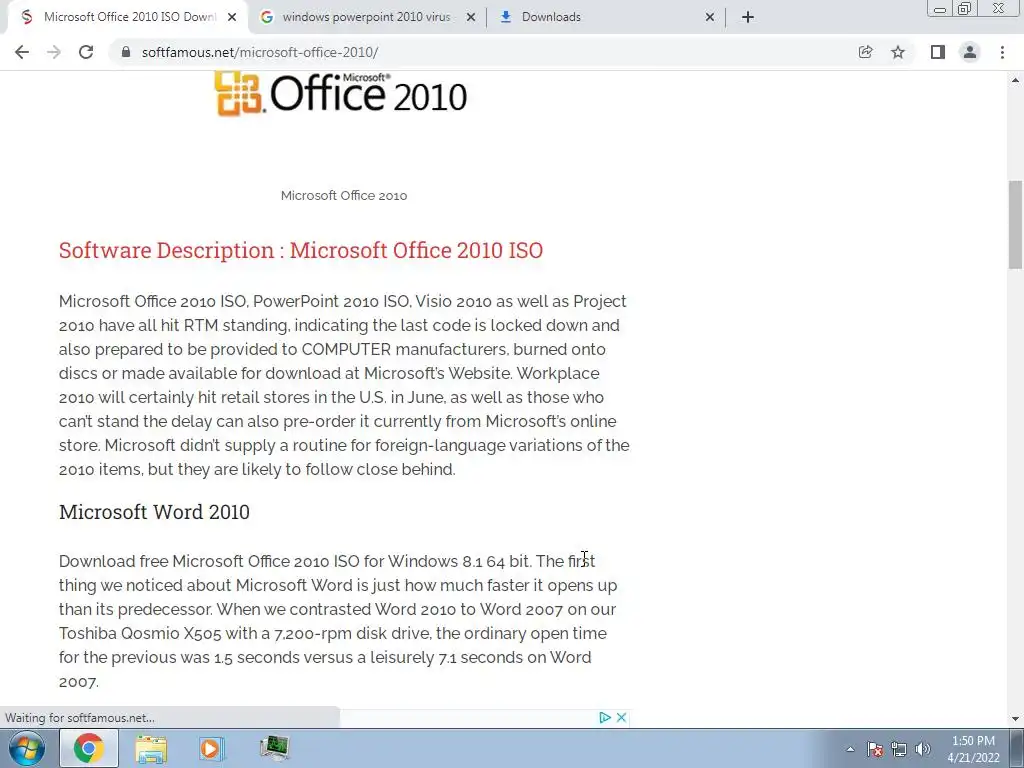Switch to the Downloads tab
The width and height of the screenshot is (1024, 768).
tap(606, 17)
